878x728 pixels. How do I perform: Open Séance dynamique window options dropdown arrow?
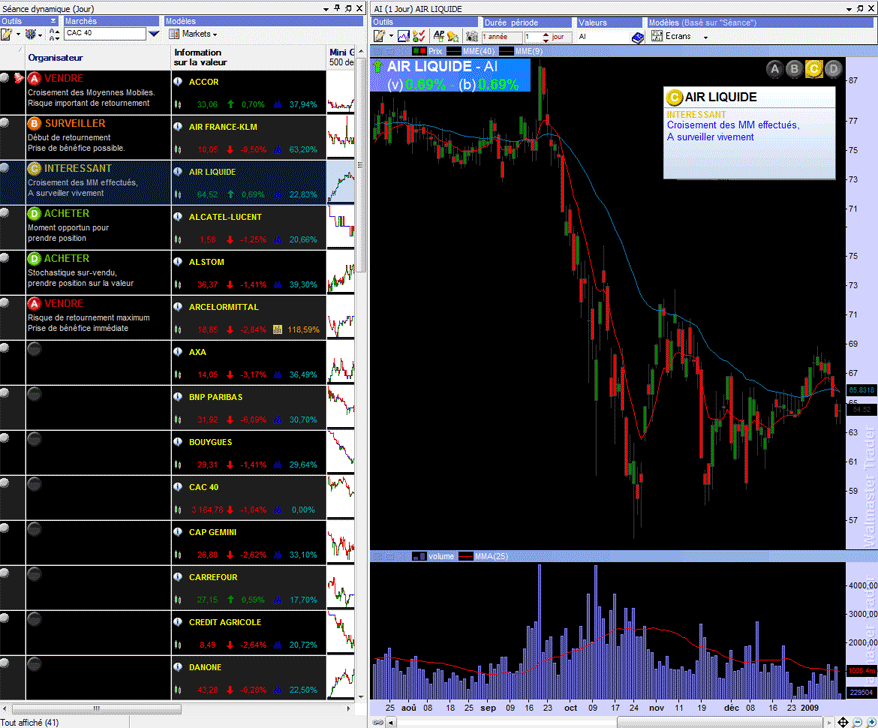[x=326, y=9]
